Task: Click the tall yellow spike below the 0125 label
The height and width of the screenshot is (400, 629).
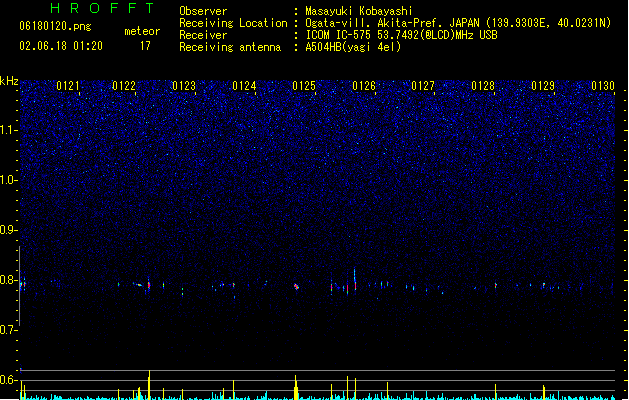Action: tap(296, 387)
